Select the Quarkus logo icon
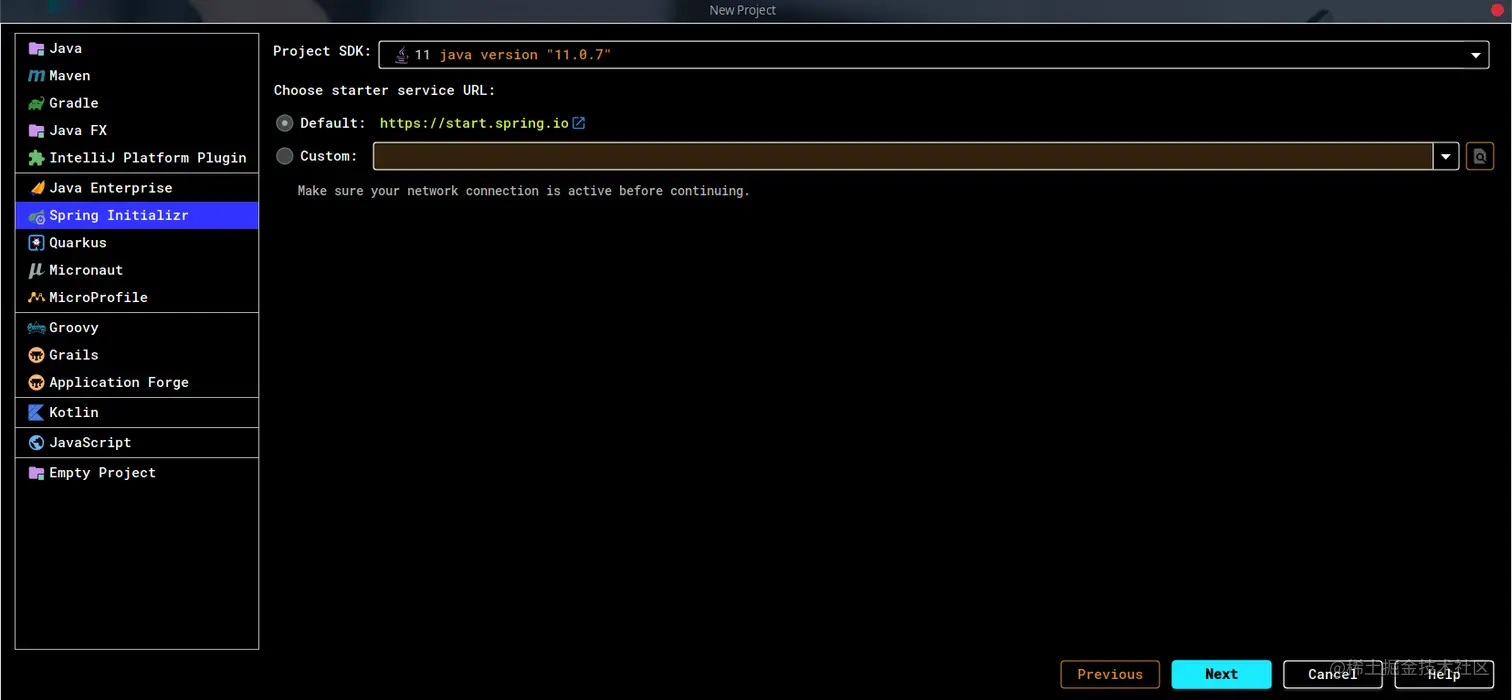1512x700 pixels. [36, 243]
